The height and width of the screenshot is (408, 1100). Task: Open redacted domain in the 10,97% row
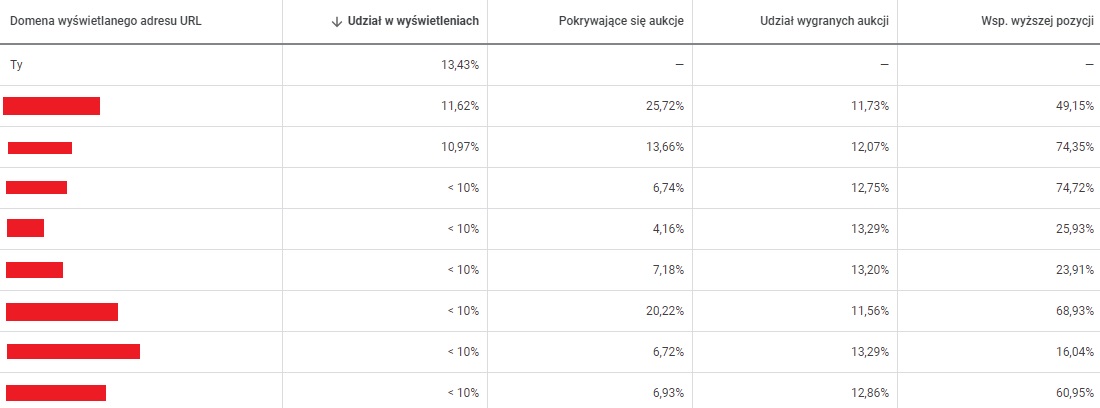(40, 148)
